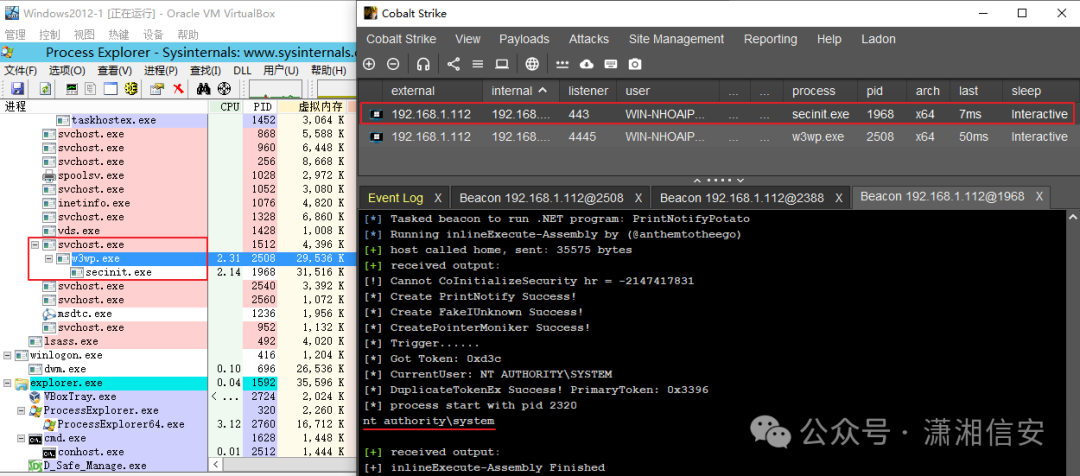
Task: Collapse the explorer.exe tree node
Action: coord(7,383)
